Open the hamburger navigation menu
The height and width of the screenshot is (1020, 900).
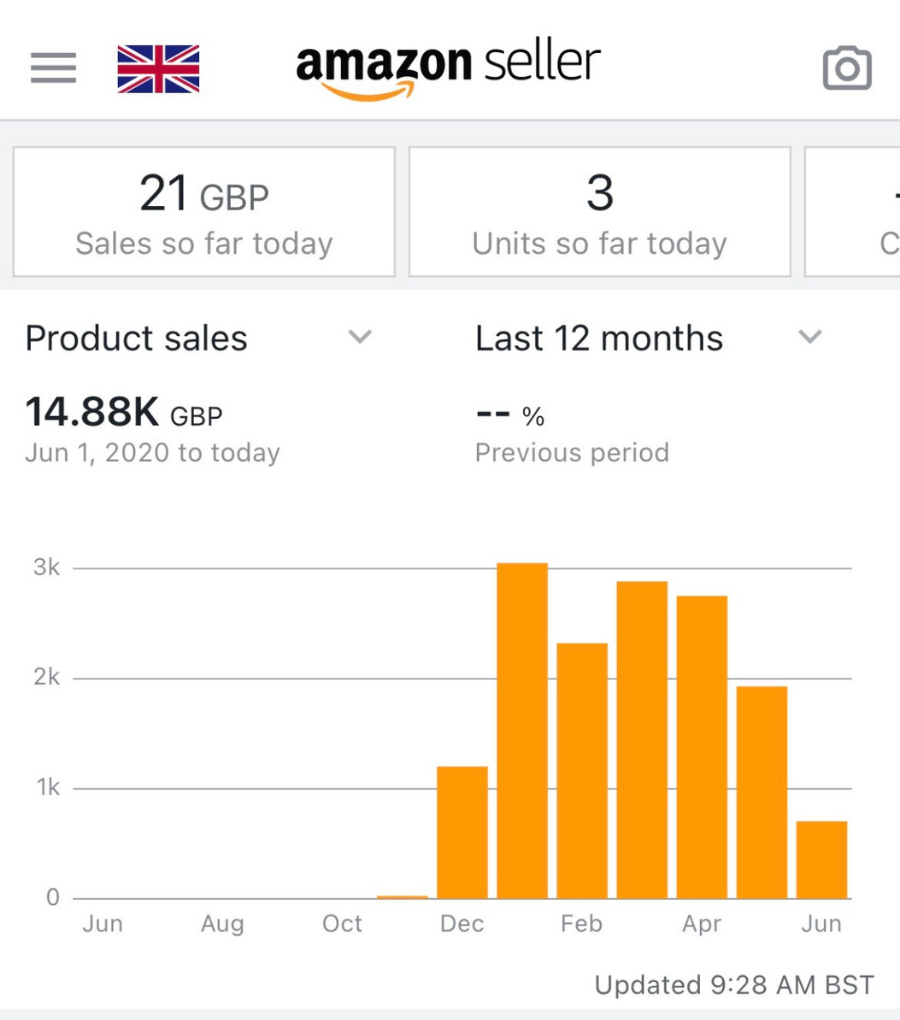coord(53,68)
